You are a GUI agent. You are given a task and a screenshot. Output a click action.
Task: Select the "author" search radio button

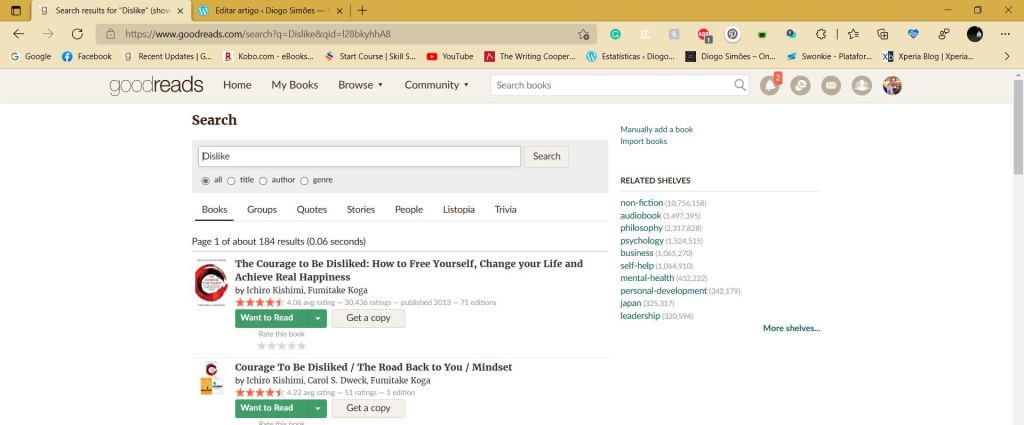click(x=264, y=181)
